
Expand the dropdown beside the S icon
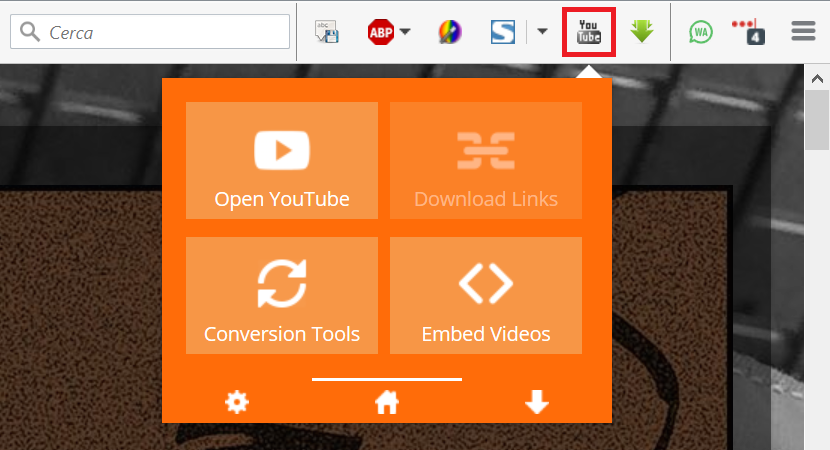(x=542, y=31)
